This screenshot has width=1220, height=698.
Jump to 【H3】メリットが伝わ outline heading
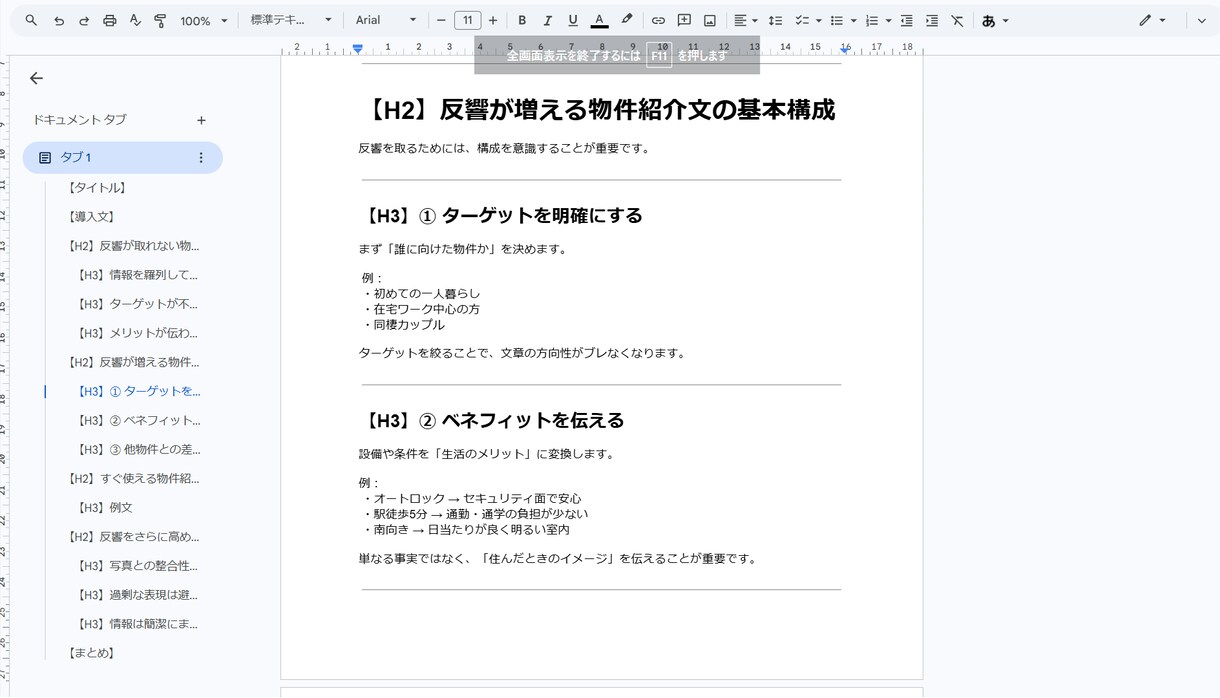click(x=138, y=333)
